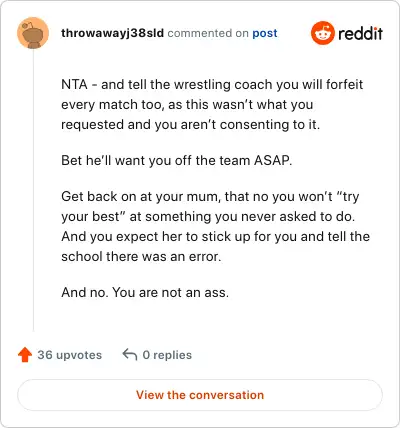This screenshot has height=428, width=400.
Task: Click the "requested and you aren't consenting" line
Action: coord(191,124)
